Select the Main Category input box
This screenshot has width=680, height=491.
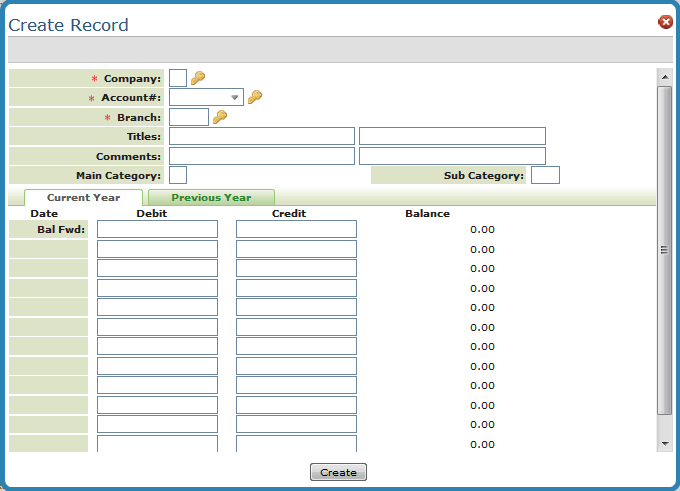pos(178,176)
